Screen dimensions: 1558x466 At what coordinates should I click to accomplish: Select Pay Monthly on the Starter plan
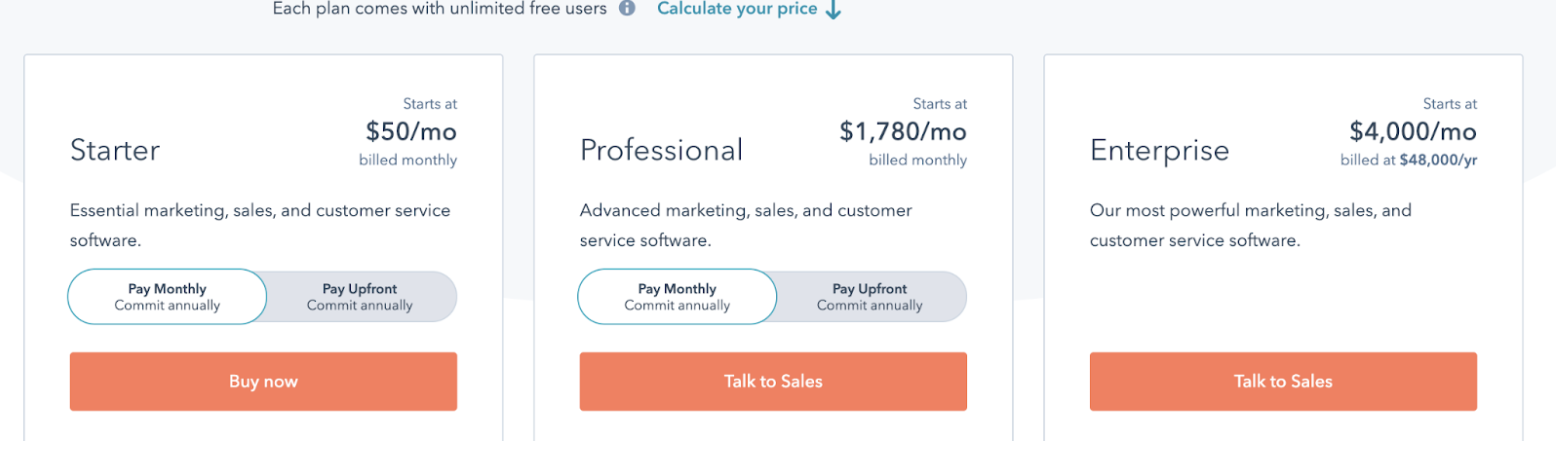(x=167, y=297)
